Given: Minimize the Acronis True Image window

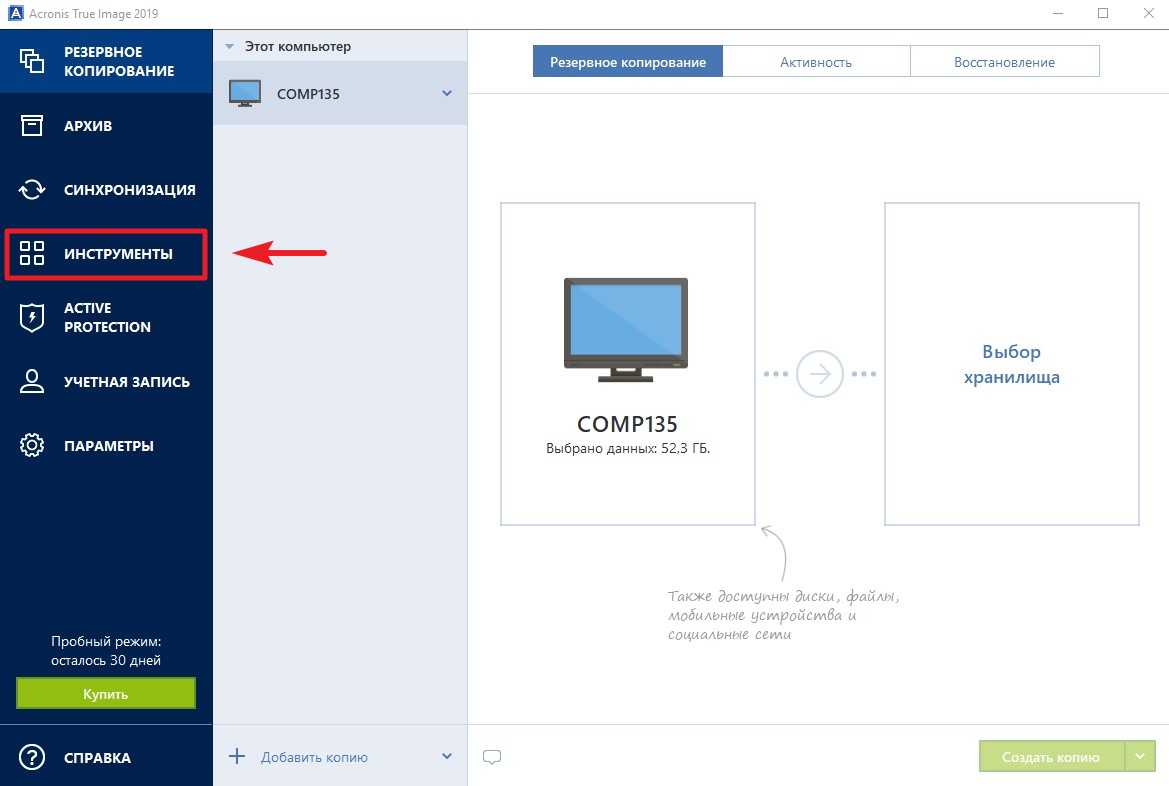Looking at the screenshot, I should 1057,13.
